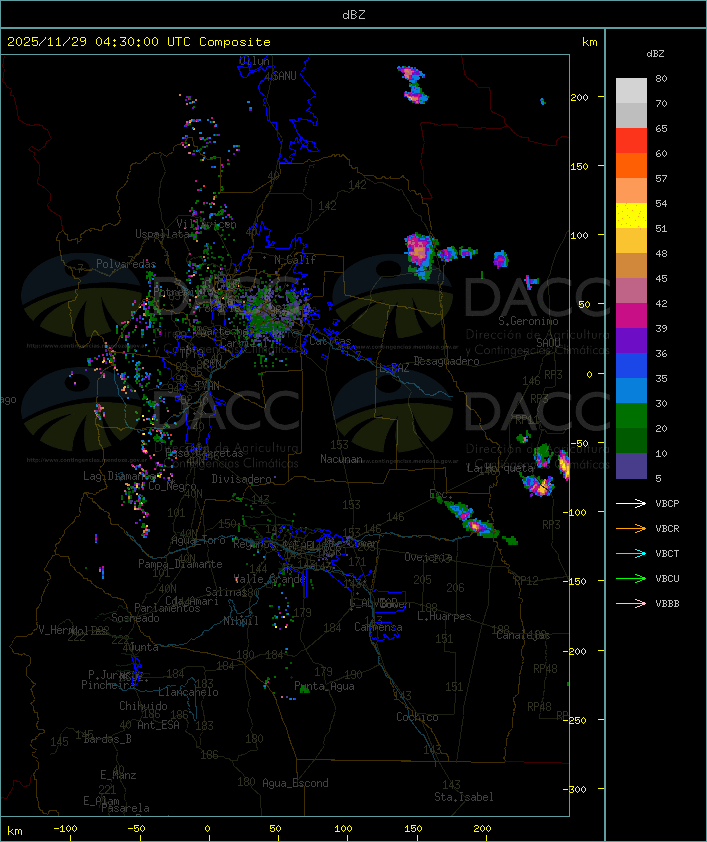This screenshot has width=707, height=842.
Task: Click the Canalejas map label
Action: pyautogui.click(x=523, y=635)
